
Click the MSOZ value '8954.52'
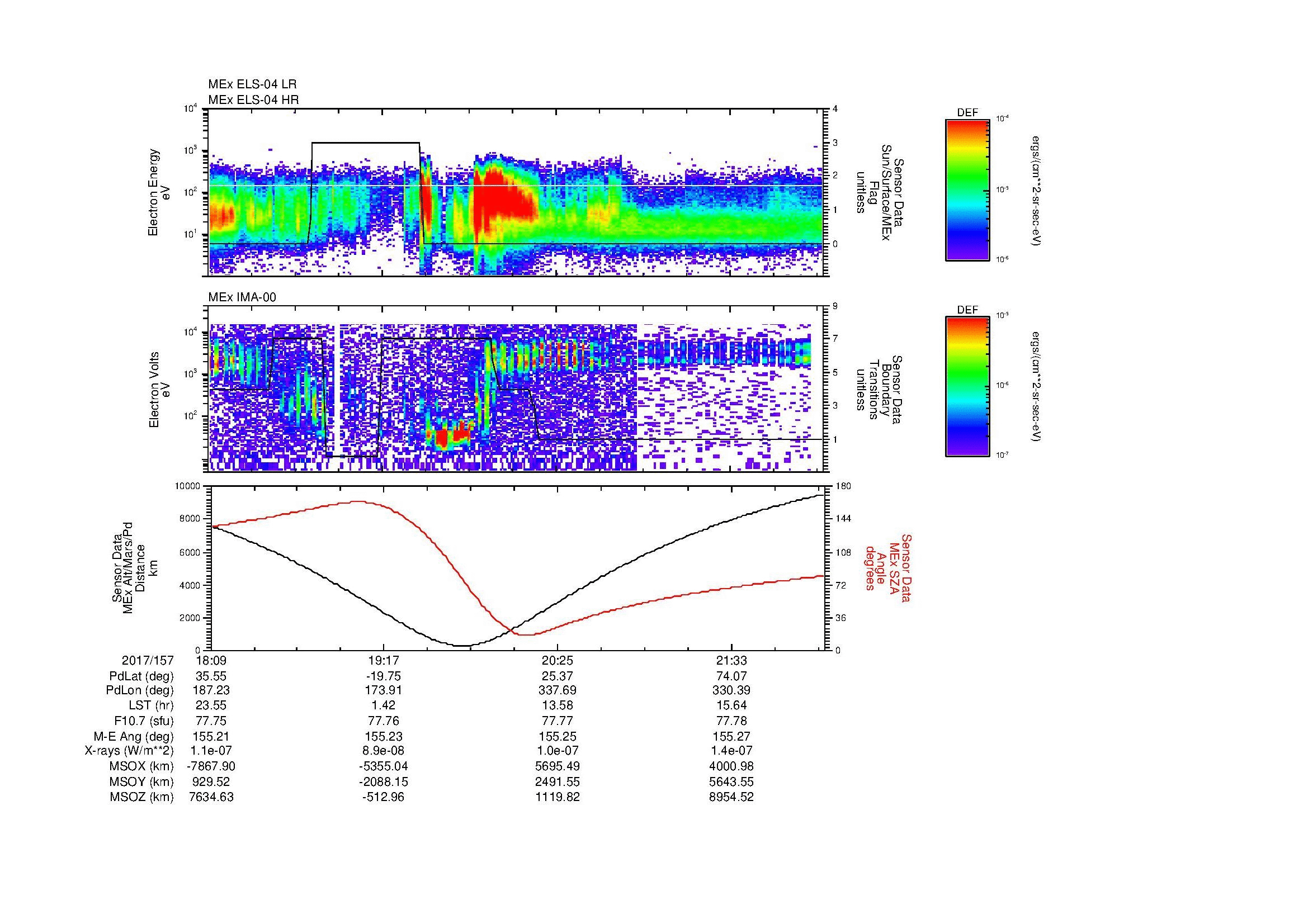[x=731, y=797]
